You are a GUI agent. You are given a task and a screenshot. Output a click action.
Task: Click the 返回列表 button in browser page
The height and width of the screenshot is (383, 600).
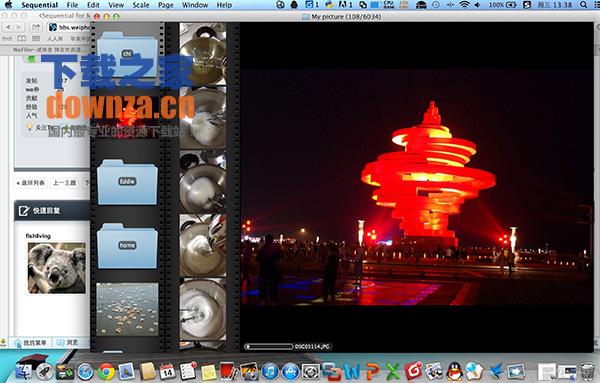pos(31,183)
